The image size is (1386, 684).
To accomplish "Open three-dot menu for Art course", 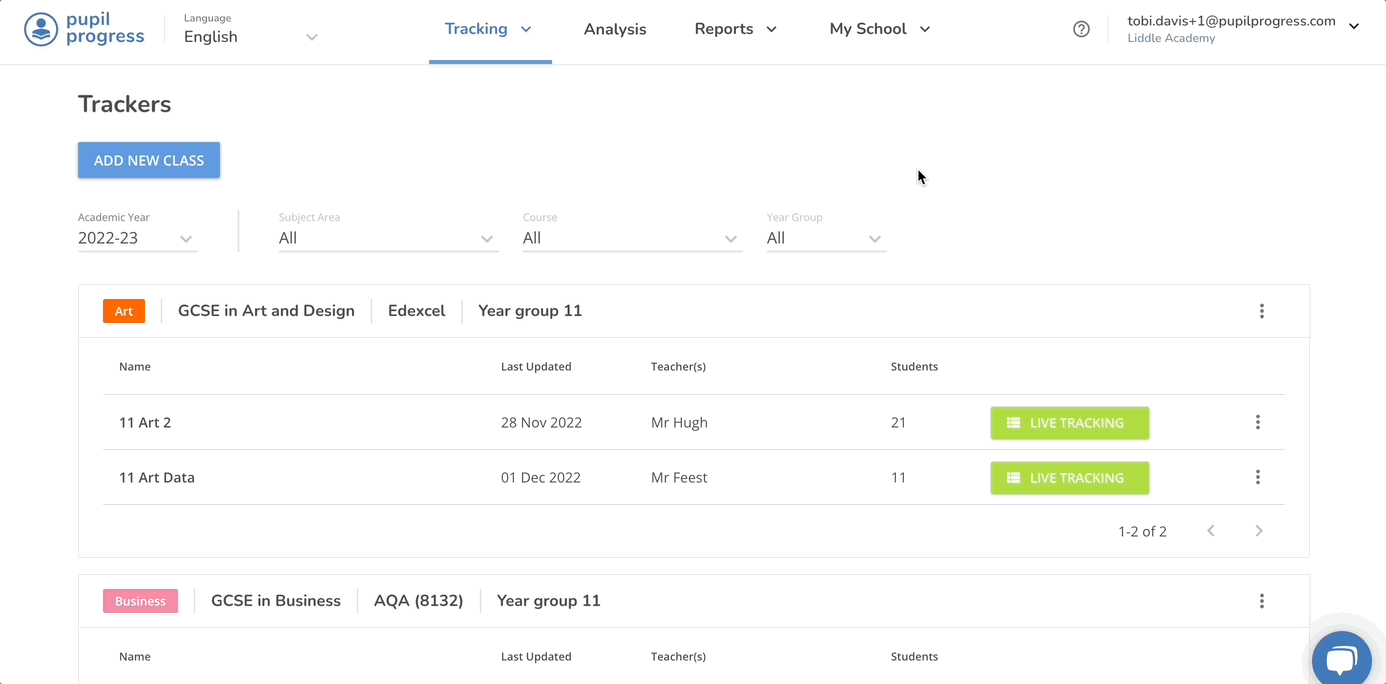I will [1261, 311].
